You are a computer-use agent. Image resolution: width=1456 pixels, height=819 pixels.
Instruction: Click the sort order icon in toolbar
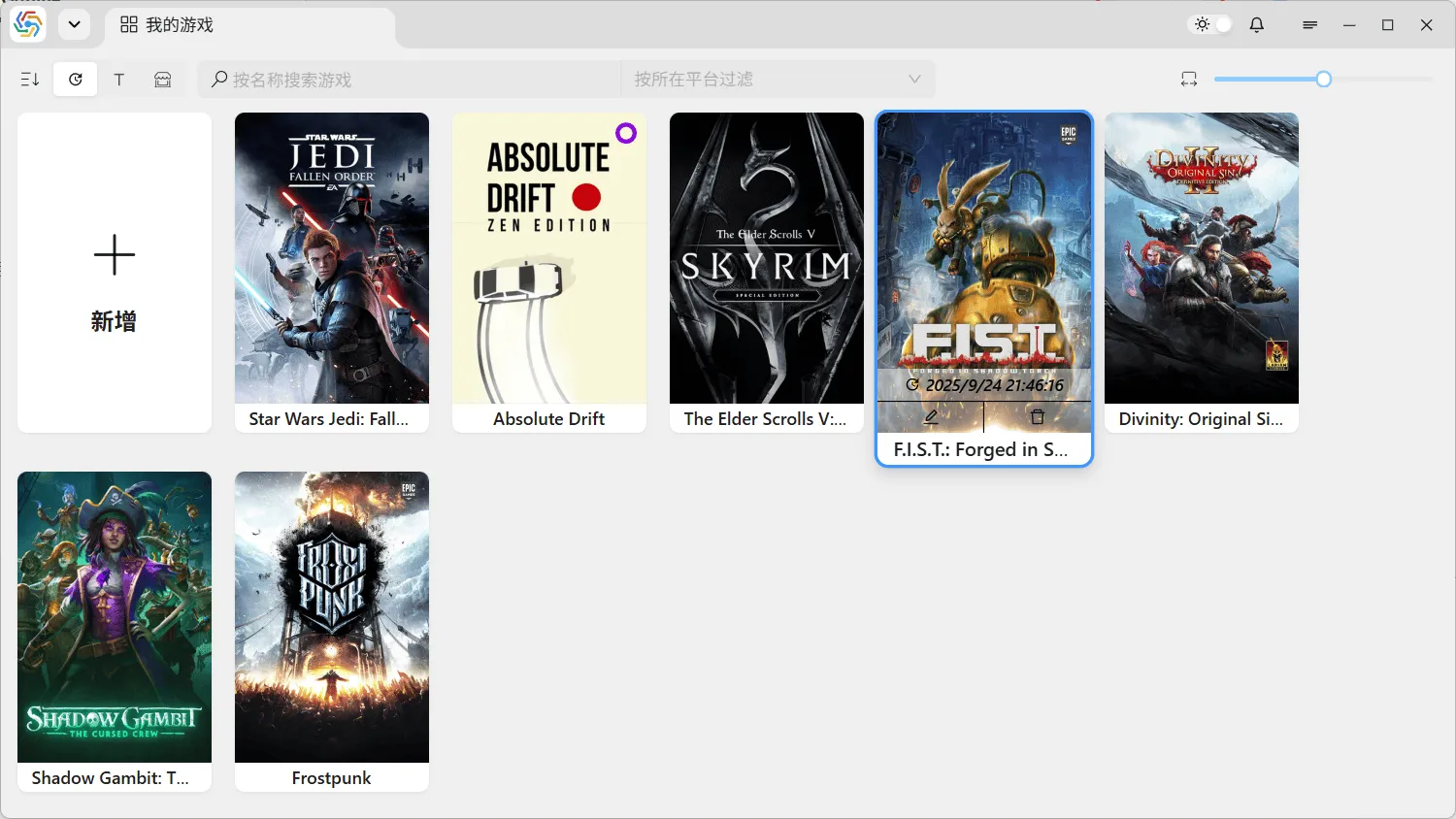30,80
